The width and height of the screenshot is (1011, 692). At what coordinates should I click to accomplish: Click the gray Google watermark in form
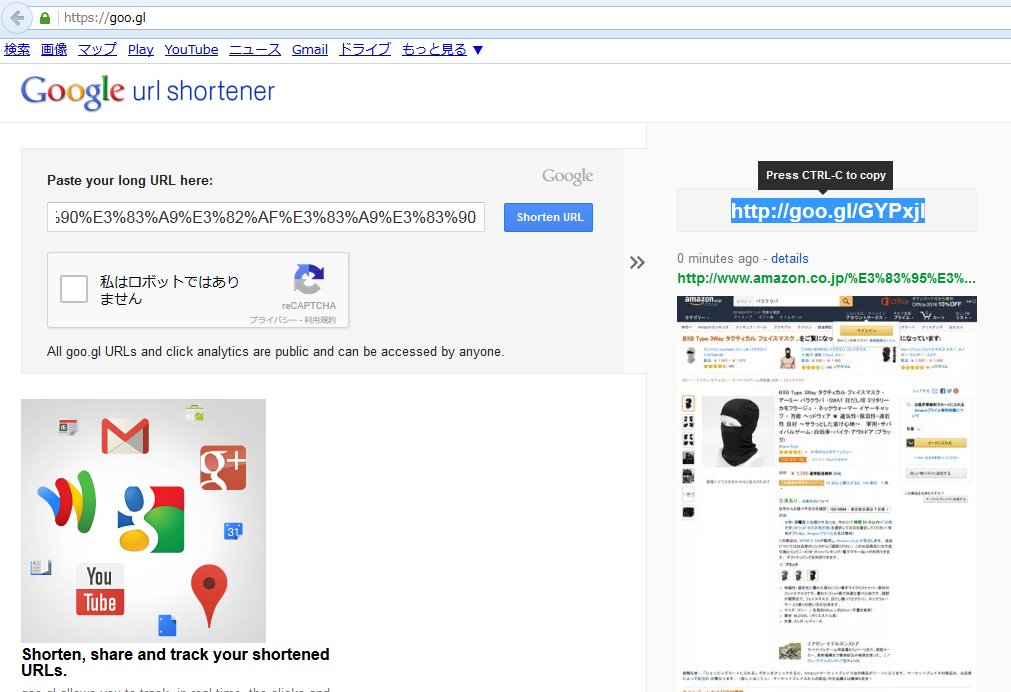tap(567, 176)
